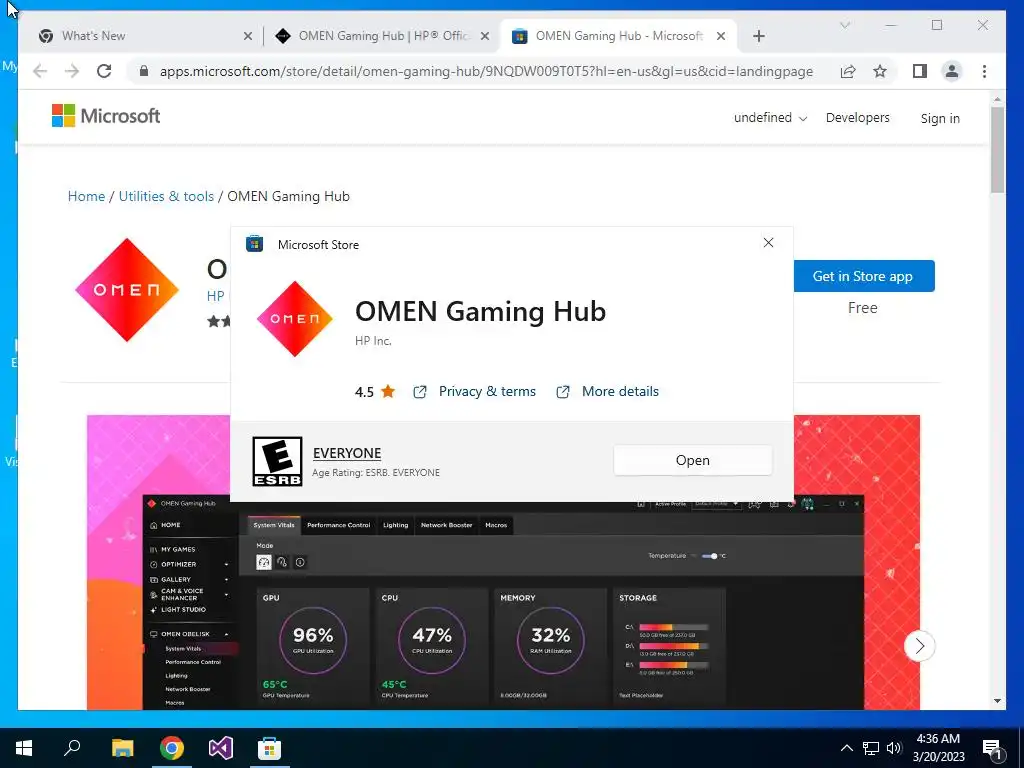Open the Windows Start menu
This screenshot has width=1024, height=768.
[24, 748]
